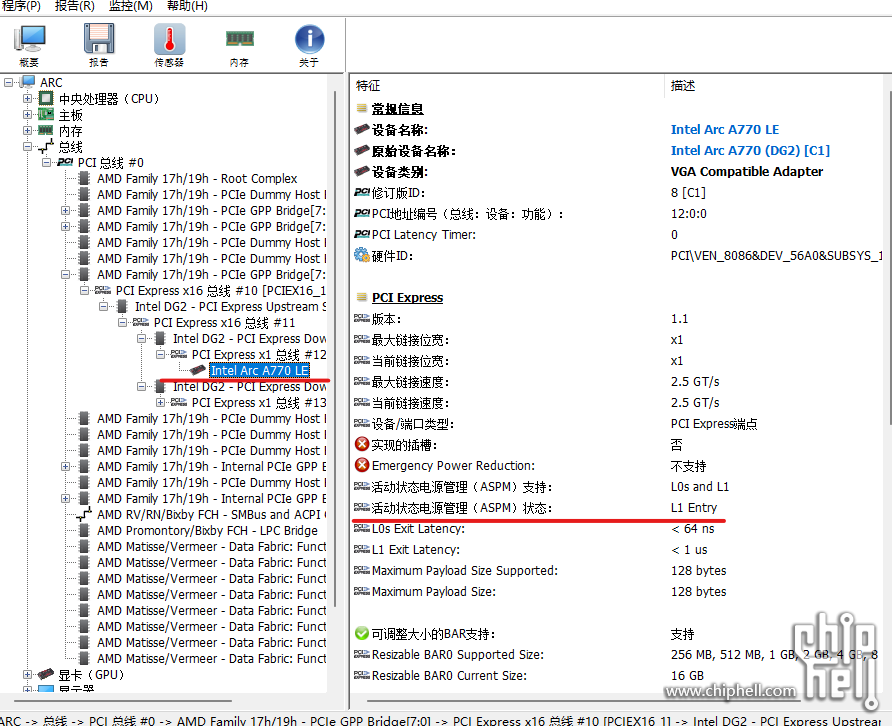Click the 主板 motherboard icon
The height and width of the screenshot is (726, 892).
tap(46, 114)
